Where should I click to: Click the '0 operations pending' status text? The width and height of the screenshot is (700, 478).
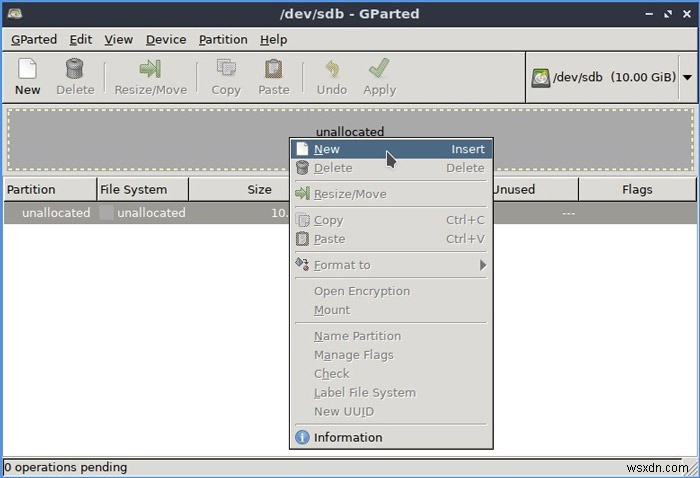coord(66,467)
